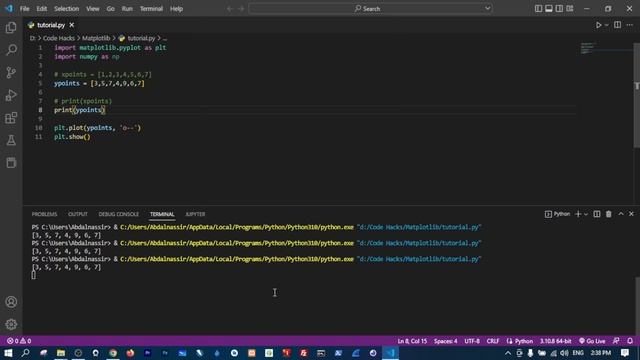
Task: Show hidden system tray icons chevron
Action: (x=508, y=353)
